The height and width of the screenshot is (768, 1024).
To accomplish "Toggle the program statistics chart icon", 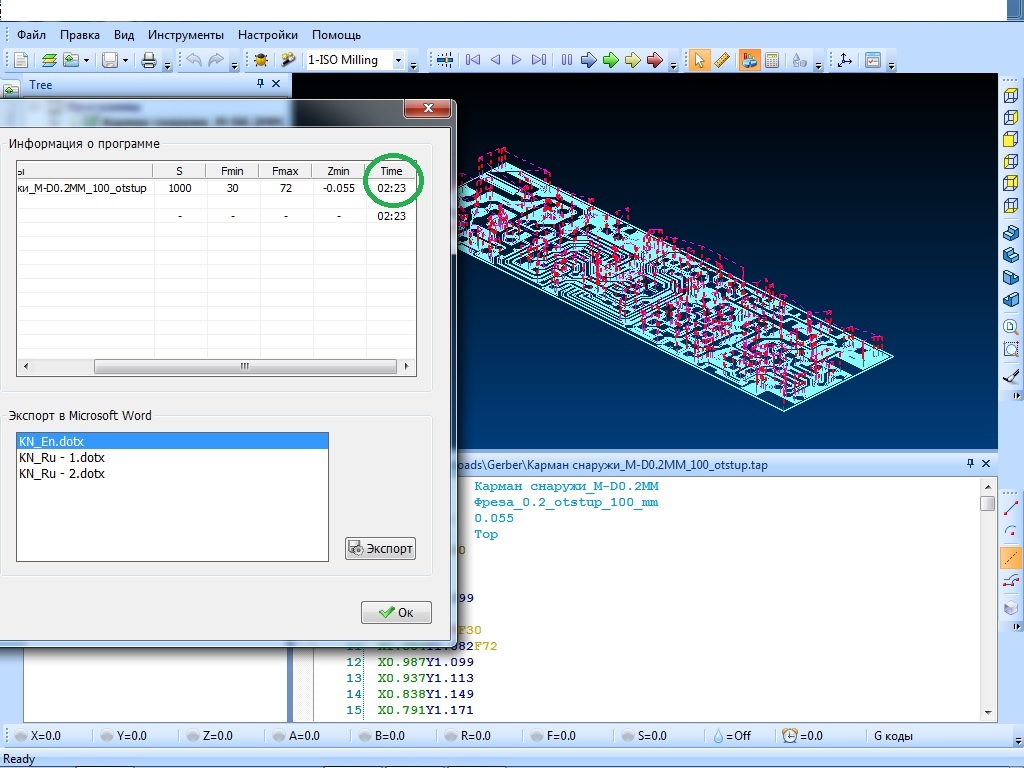I will (749, 60).
